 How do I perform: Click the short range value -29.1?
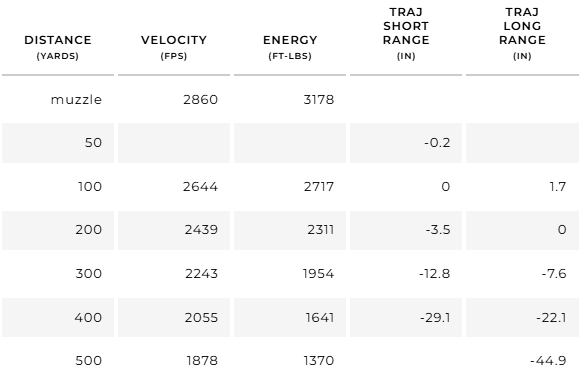(435, 318)
